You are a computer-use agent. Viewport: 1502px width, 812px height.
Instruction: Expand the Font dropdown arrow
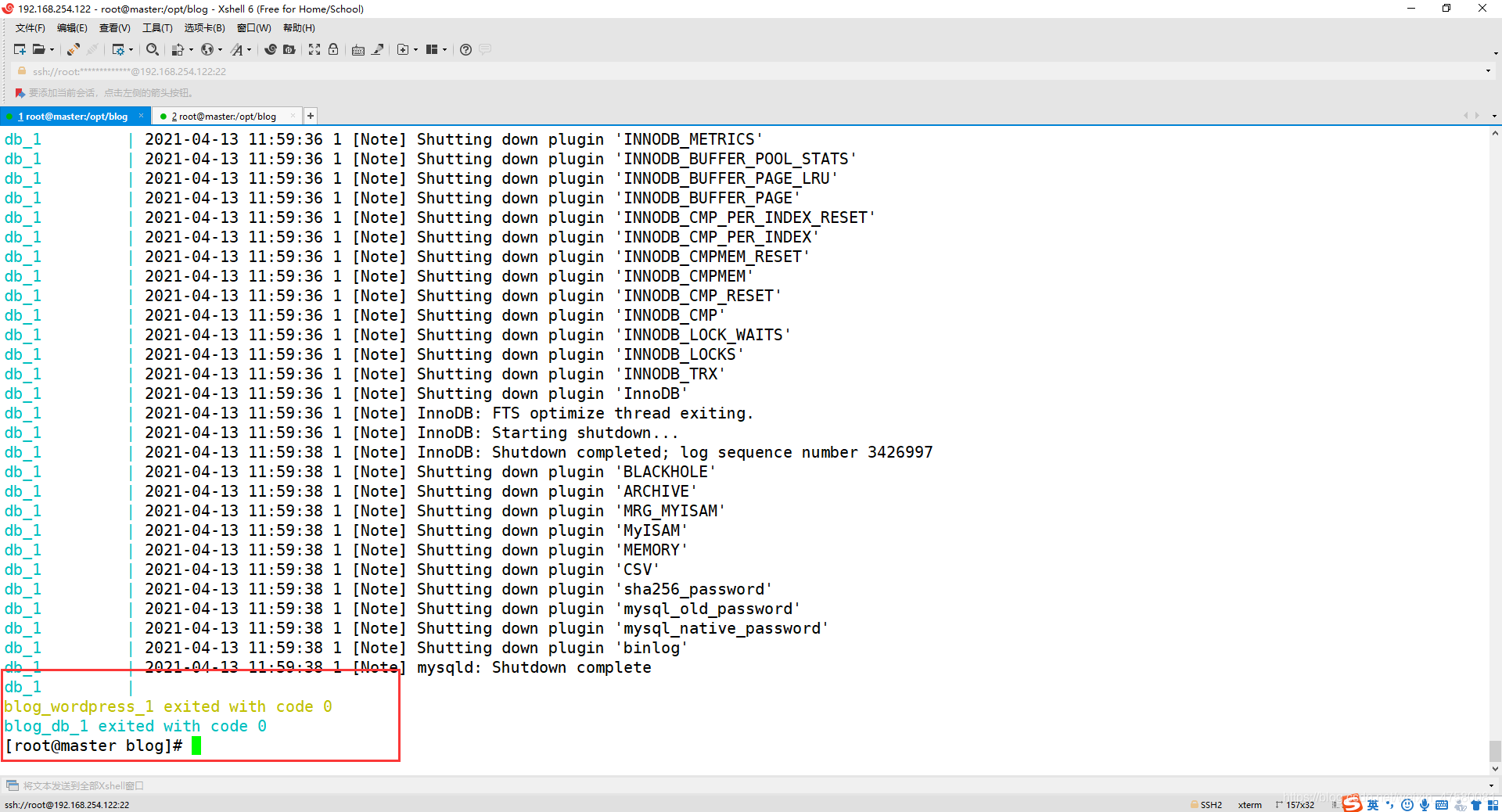[x=250, y=49]
